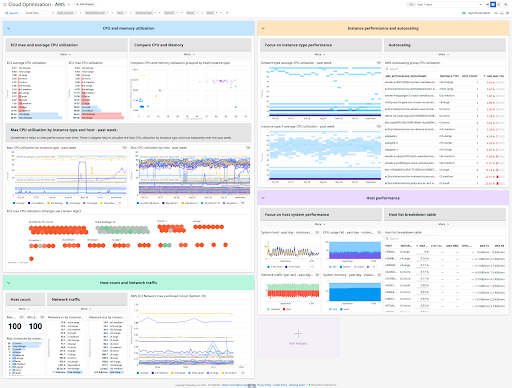
Task: Click the time step back icon
Action: click(x=488, y=4)
